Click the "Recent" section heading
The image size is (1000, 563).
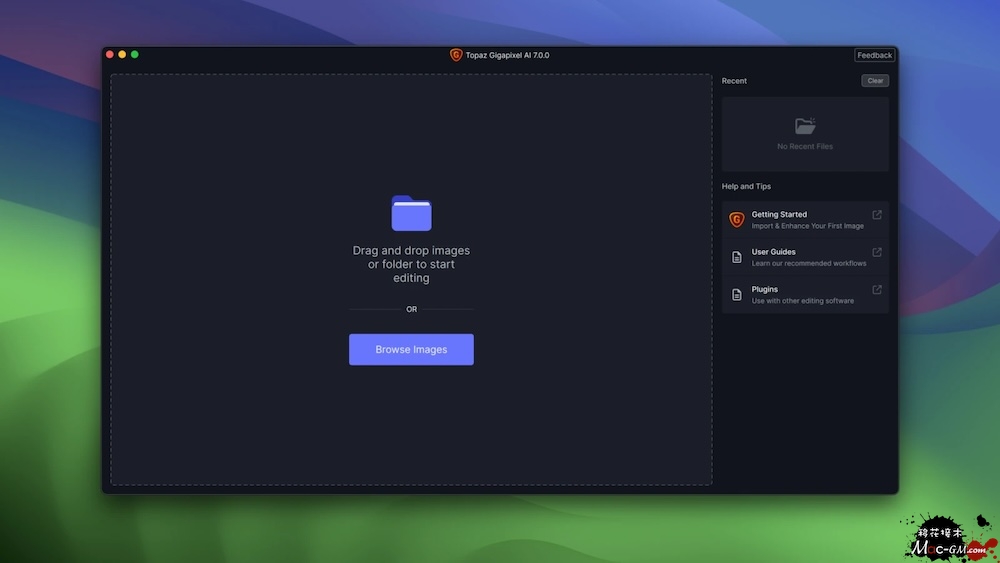pyautogui.click(x=734, y=81)
